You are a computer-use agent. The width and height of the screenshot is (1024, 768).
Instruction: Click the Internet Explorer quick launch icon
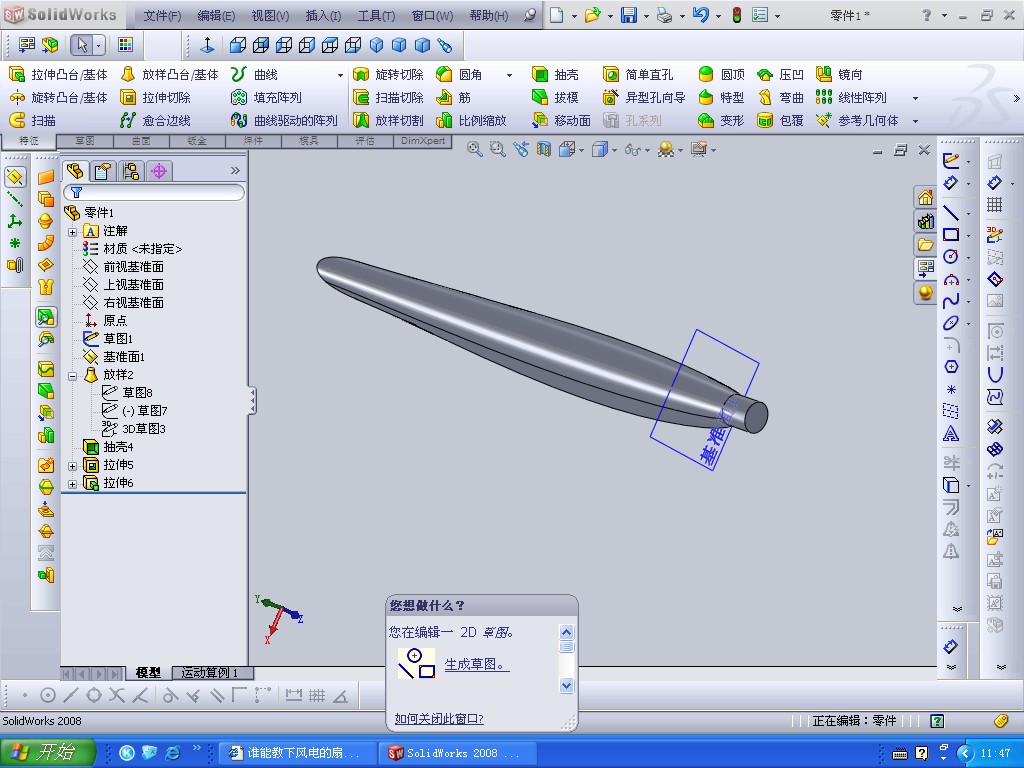[173, 753]
